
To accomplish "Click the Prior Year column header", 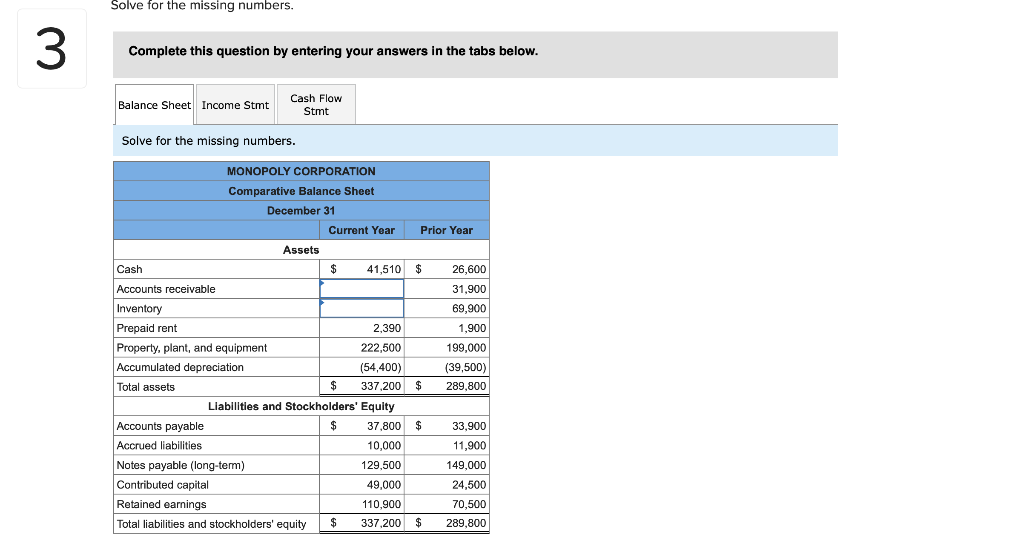I will pos(447,230).
